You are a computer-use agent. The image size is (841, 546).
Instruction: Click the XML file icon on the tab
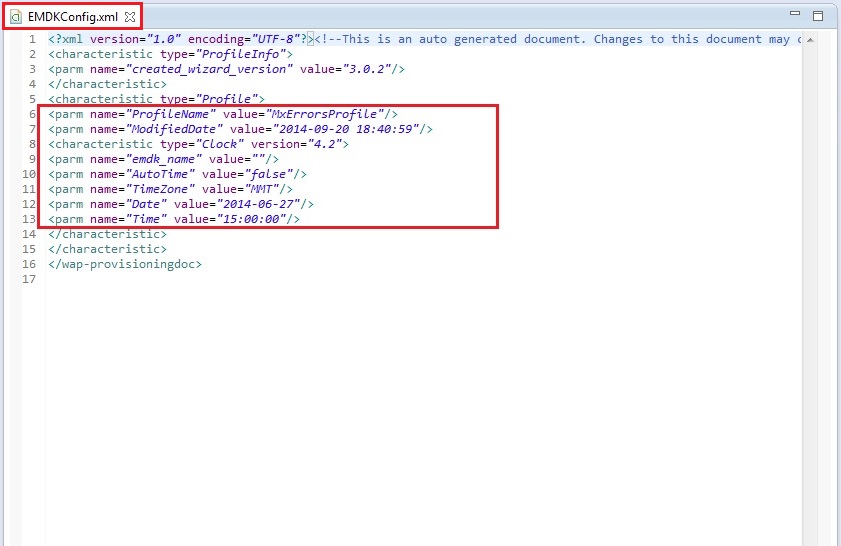(16, 17)
